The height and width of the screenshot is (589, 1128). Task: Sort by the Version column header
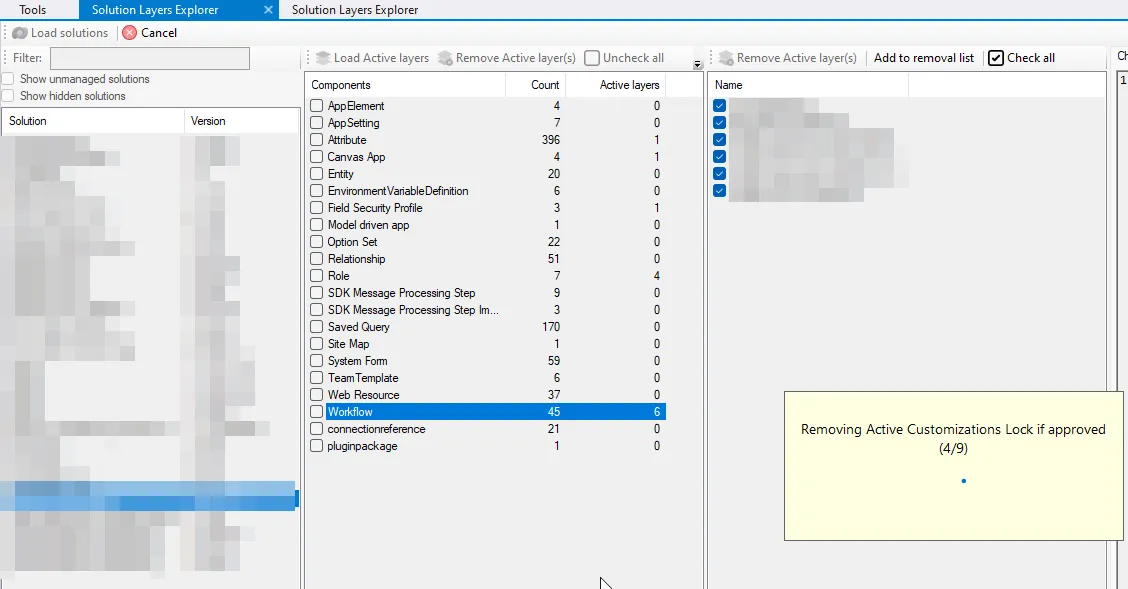tap(241, 121)
